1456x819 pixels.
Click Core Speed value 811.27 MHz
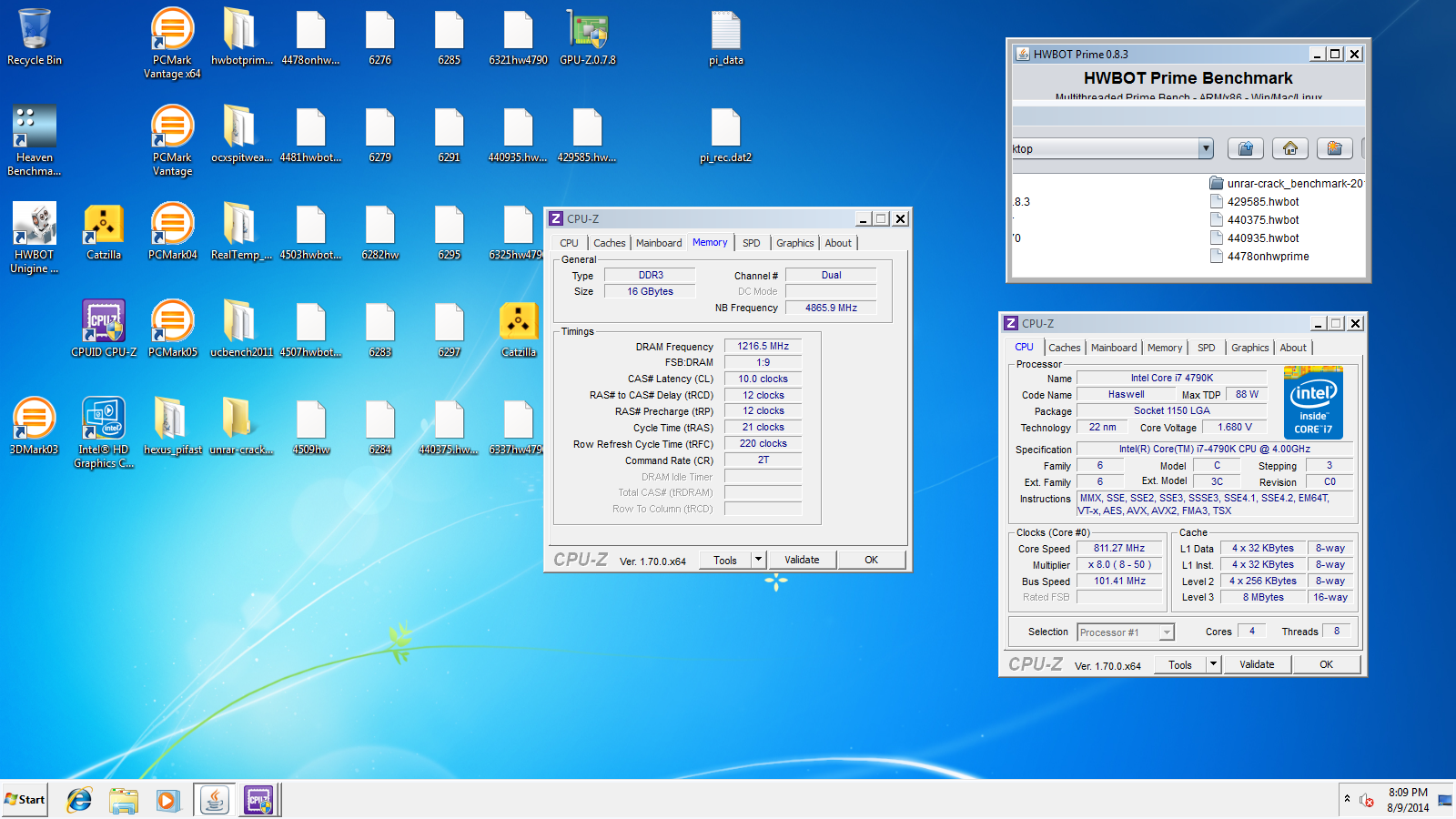(1119, 548)
